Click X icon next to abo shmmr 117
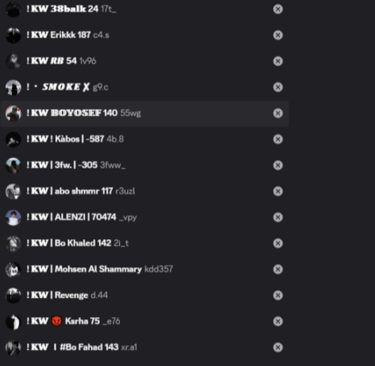This screenshot has width=375, height=366. pos(278,191)
